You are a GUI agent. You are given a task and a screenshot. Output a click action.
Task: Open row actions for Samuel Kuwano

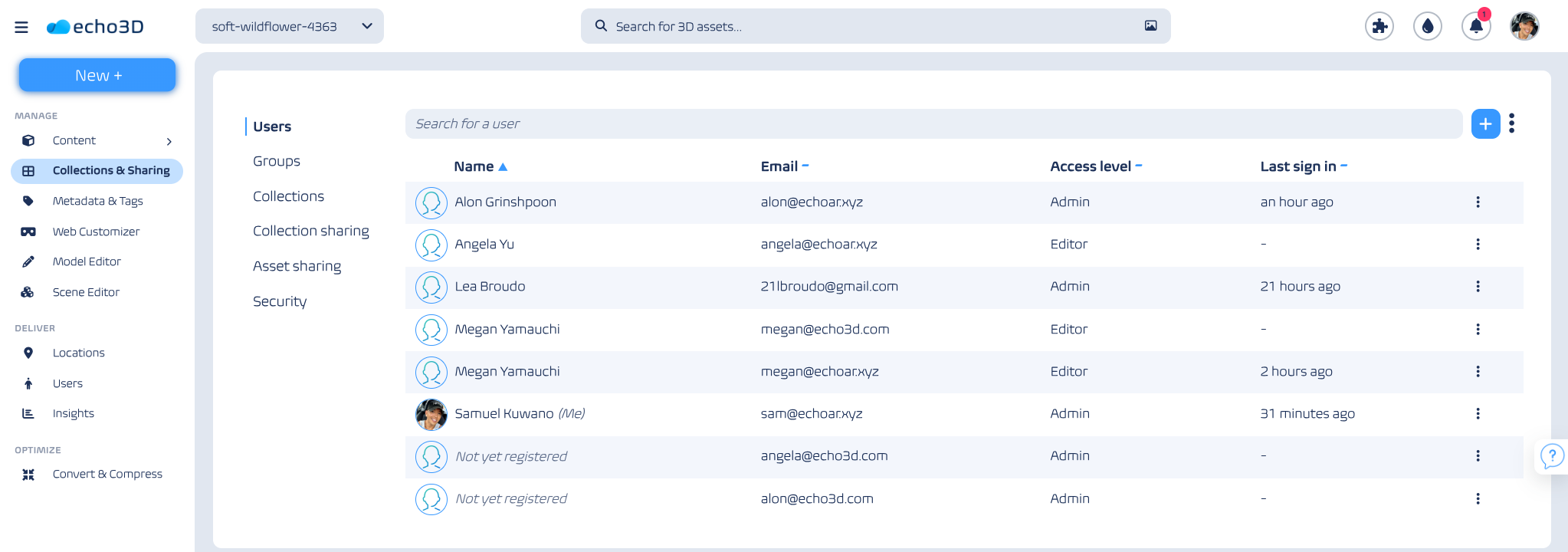point(1478,414)
